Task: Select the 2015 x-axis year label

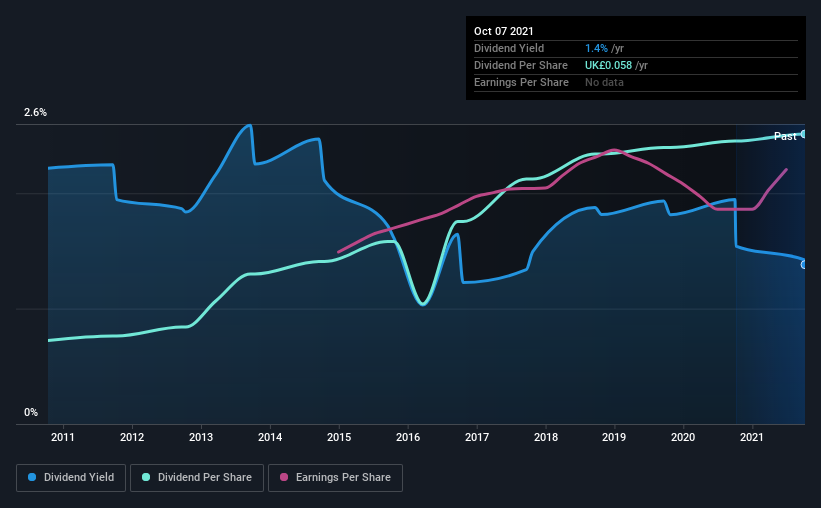Action: tap(339, 437)
